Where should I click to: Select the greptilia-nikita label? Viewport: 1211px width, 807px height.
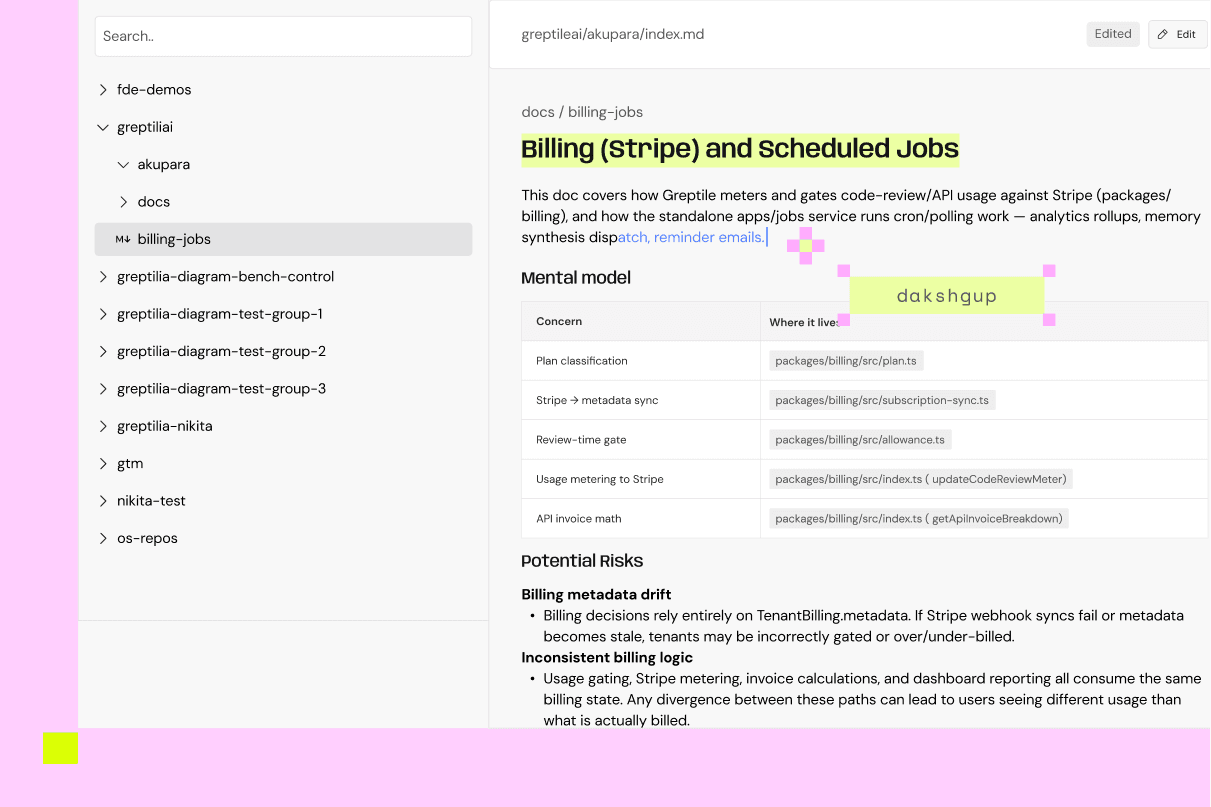tap(165, 426)
